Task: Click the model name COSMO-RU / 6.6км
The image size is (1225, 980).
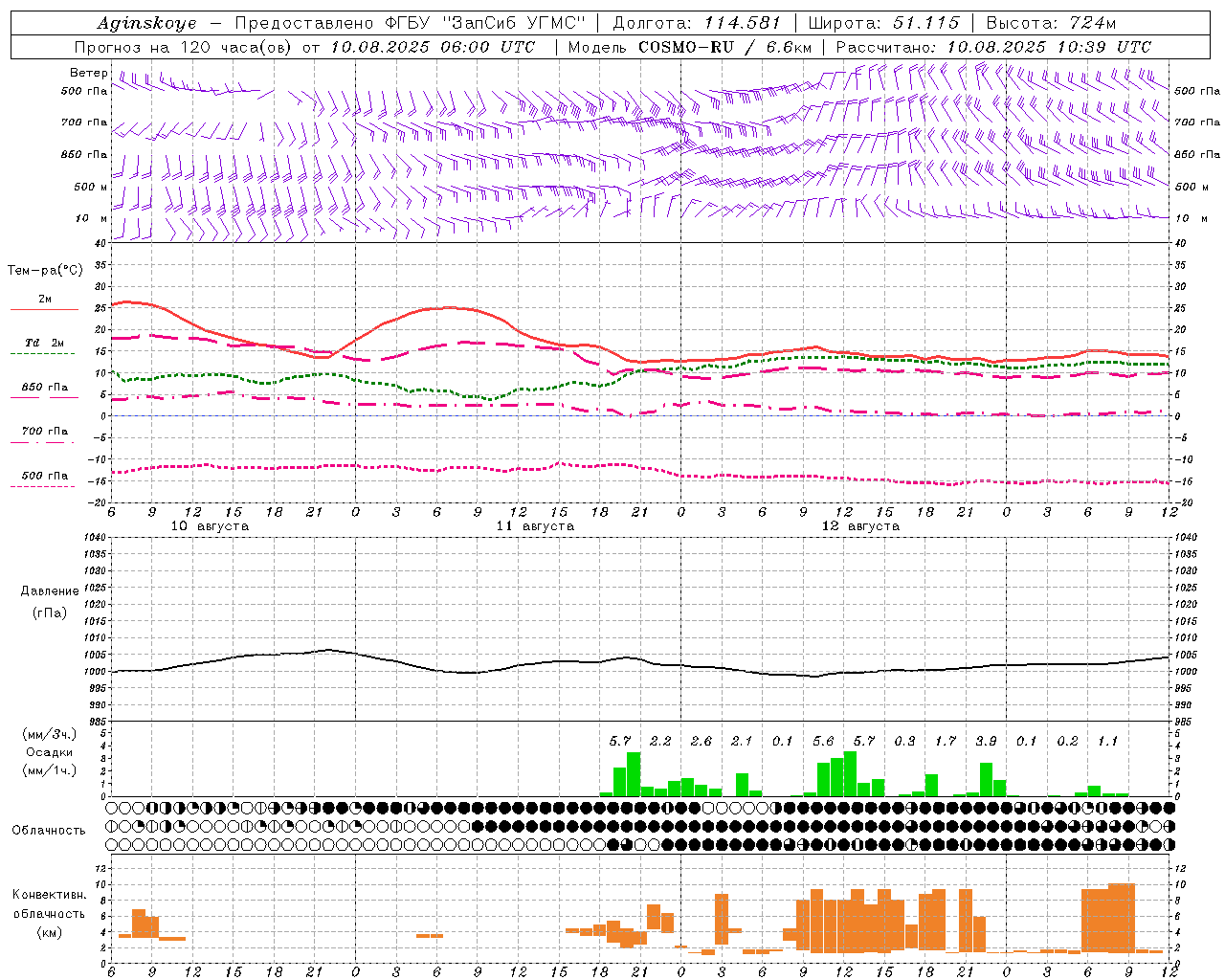Action: click(x=725, y=47)
